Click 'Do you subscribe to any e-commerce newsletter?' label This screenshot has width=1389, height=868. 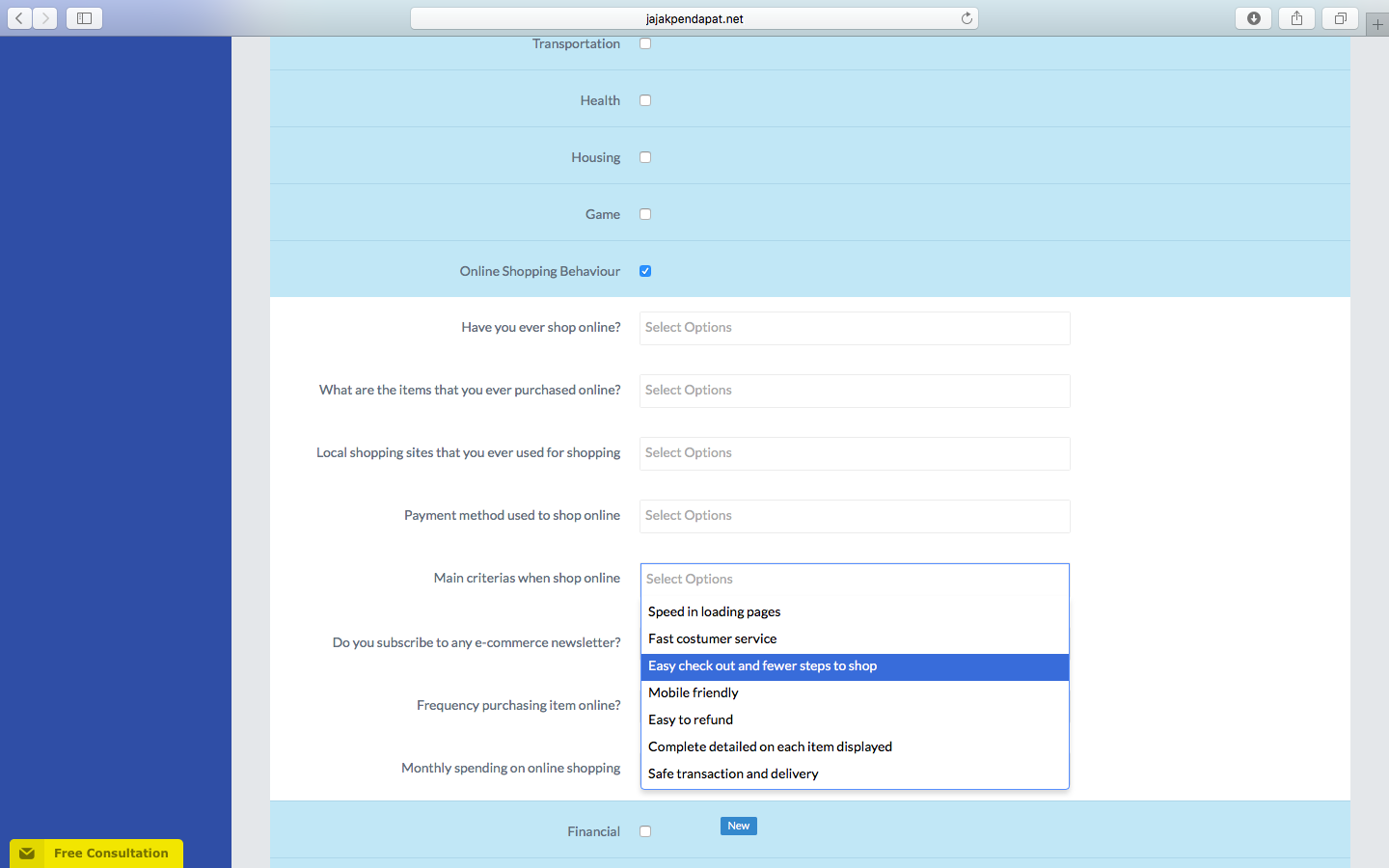(x=477, y=642)
